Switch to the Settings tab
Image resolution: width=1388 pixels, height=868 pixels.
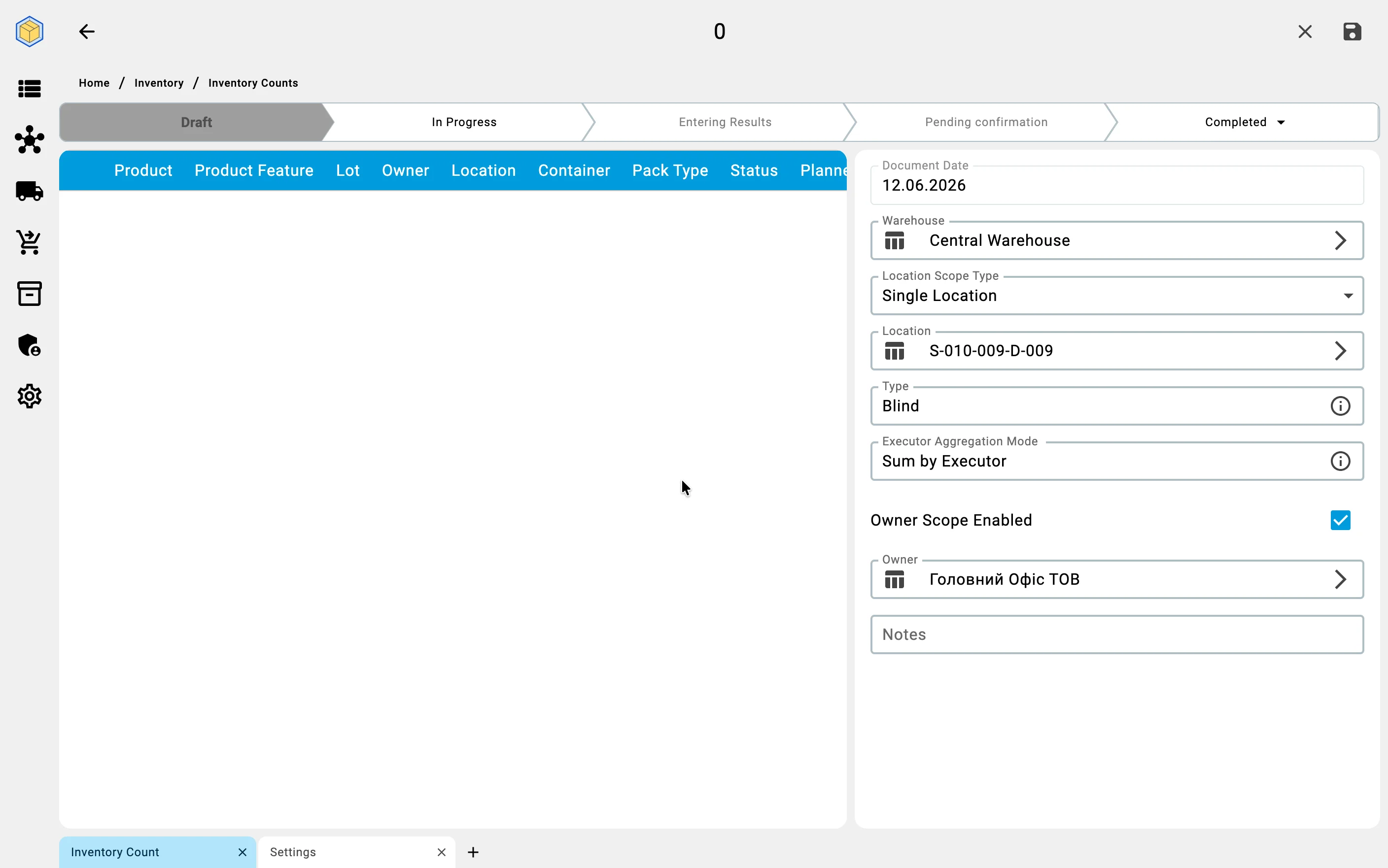[356, 852]
